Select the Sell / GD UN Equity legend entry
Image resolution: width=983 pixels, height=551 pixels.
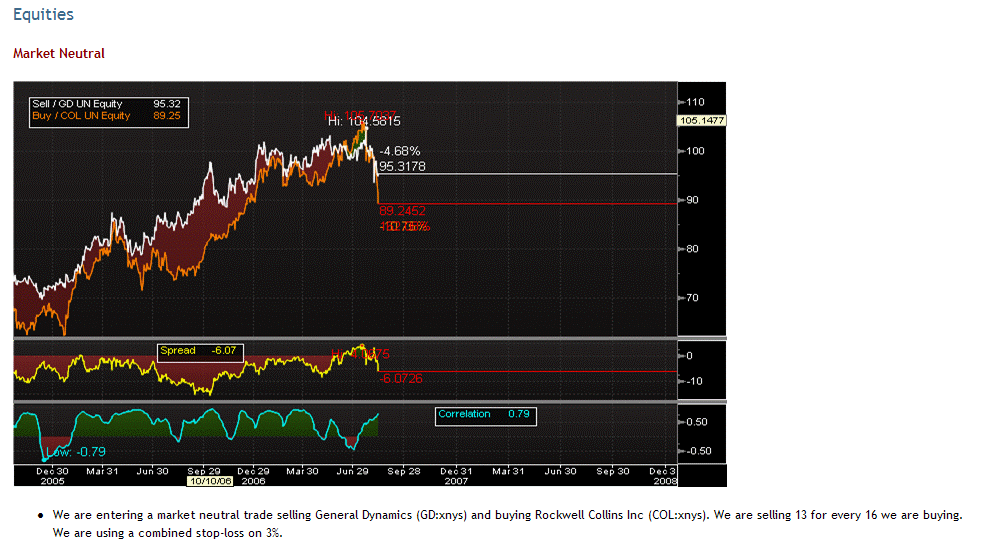click(x=107, y=104)
